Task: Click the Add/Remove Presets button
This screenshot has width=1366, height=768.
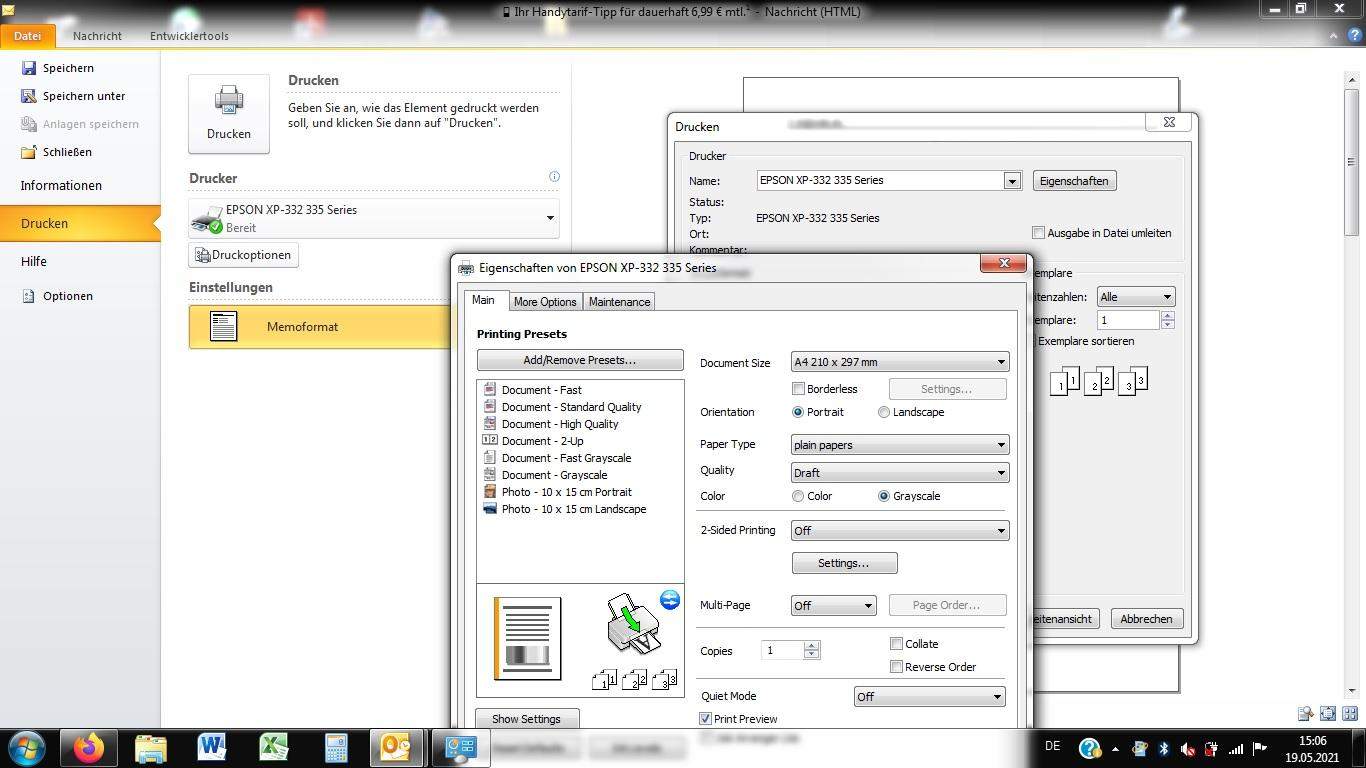Action: point(580,360)
